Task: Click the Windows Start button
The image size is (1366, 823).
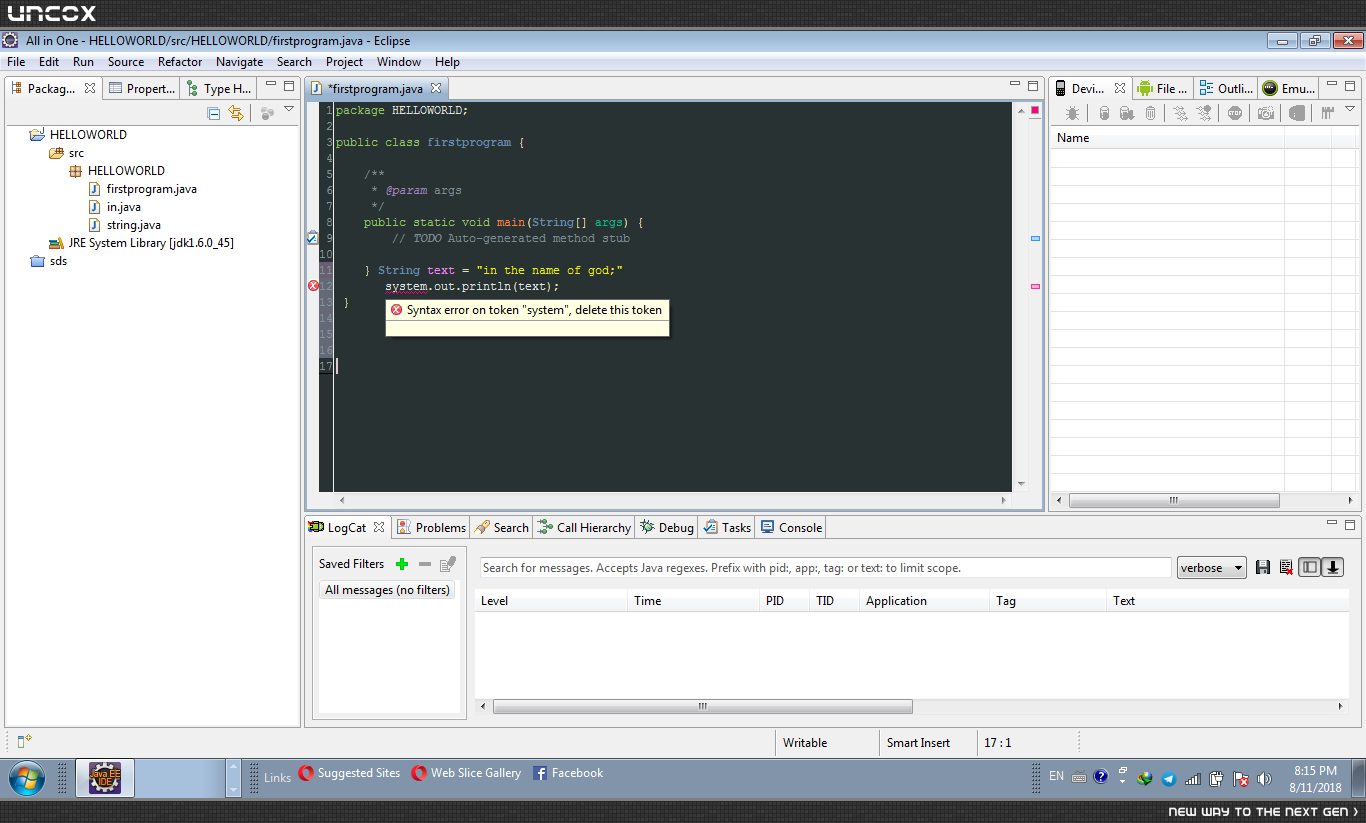Action: tap(26, 777)
